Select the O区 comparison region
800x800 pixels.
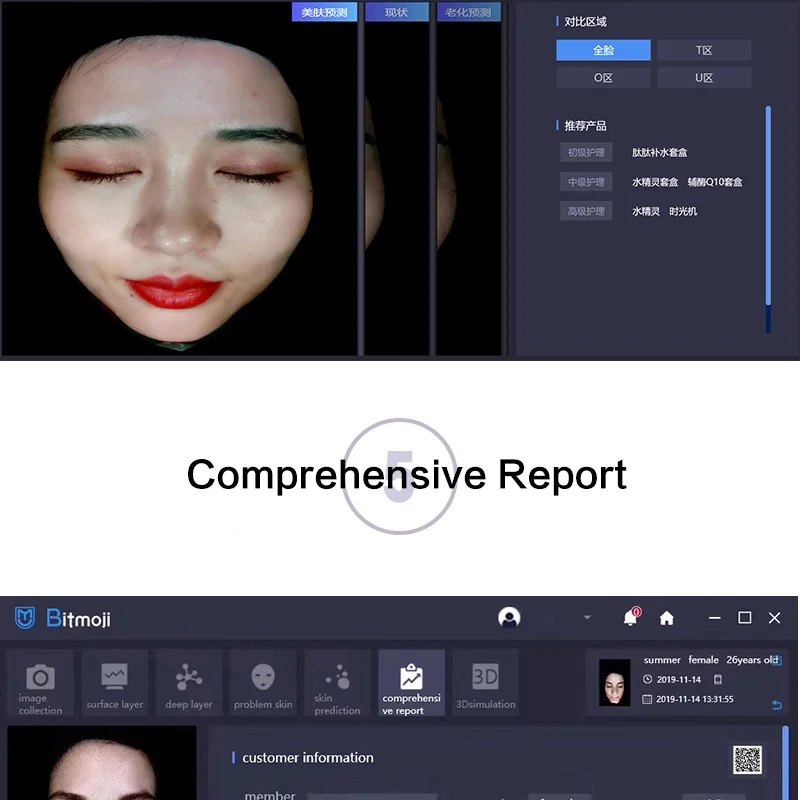point(604,78)
